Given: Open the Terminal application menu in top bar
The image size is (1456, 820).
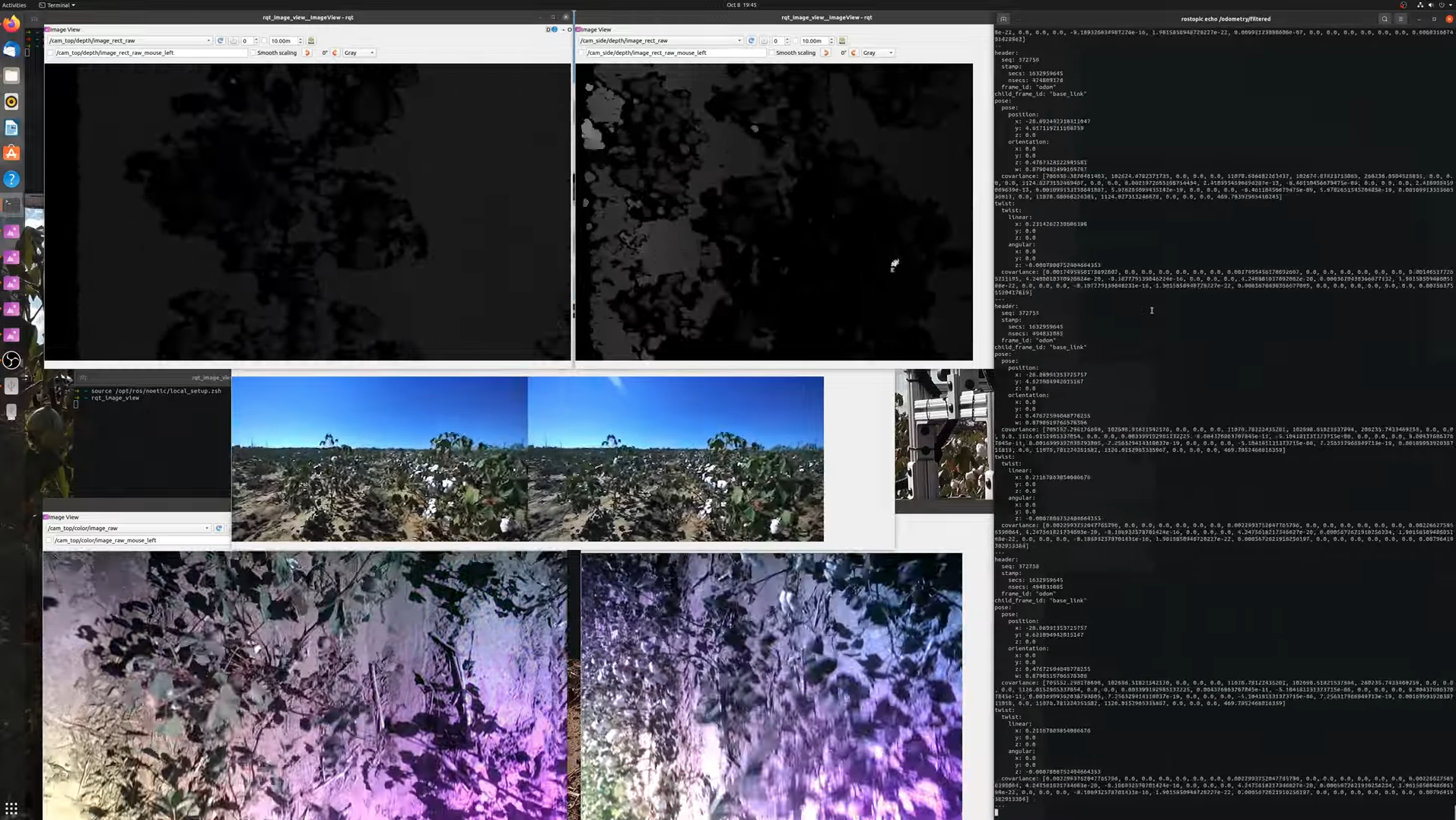Looking at the screenshot, I should (x=57, y=5).
